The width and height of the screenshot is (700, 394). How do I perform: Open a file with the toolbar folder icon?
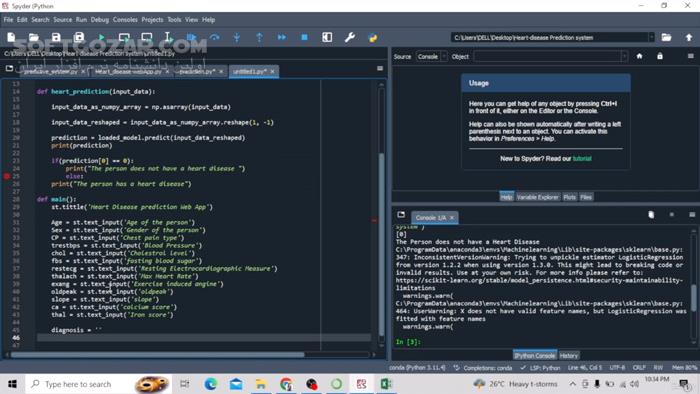coord(33,37)
